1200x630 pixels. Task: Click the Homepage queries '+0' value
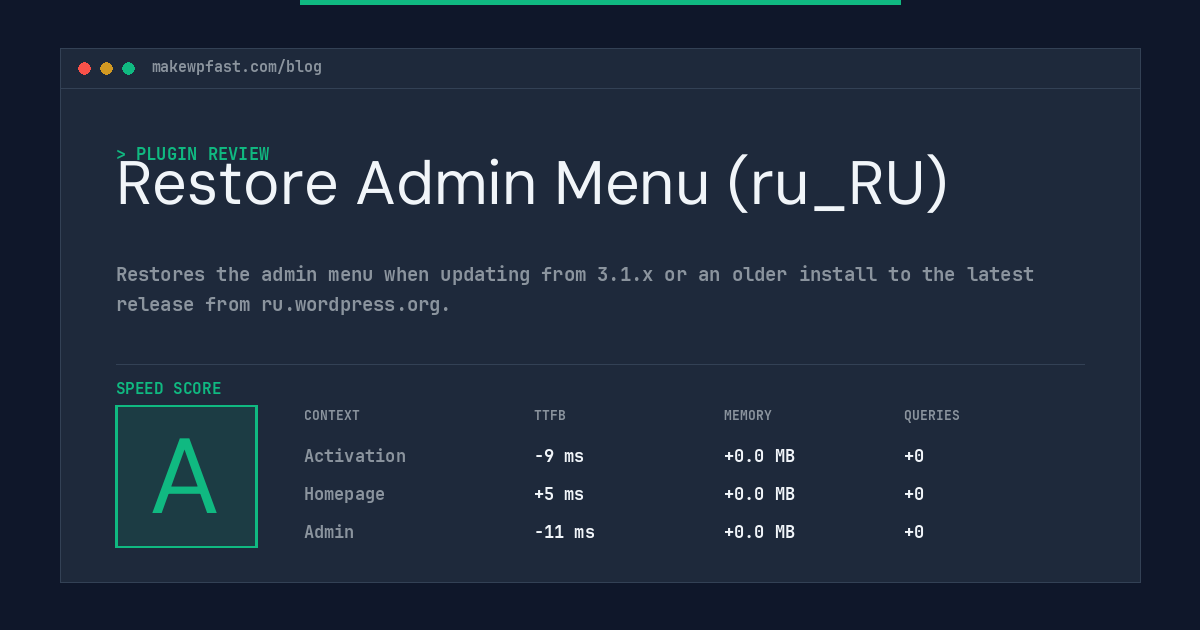point(914,494)
